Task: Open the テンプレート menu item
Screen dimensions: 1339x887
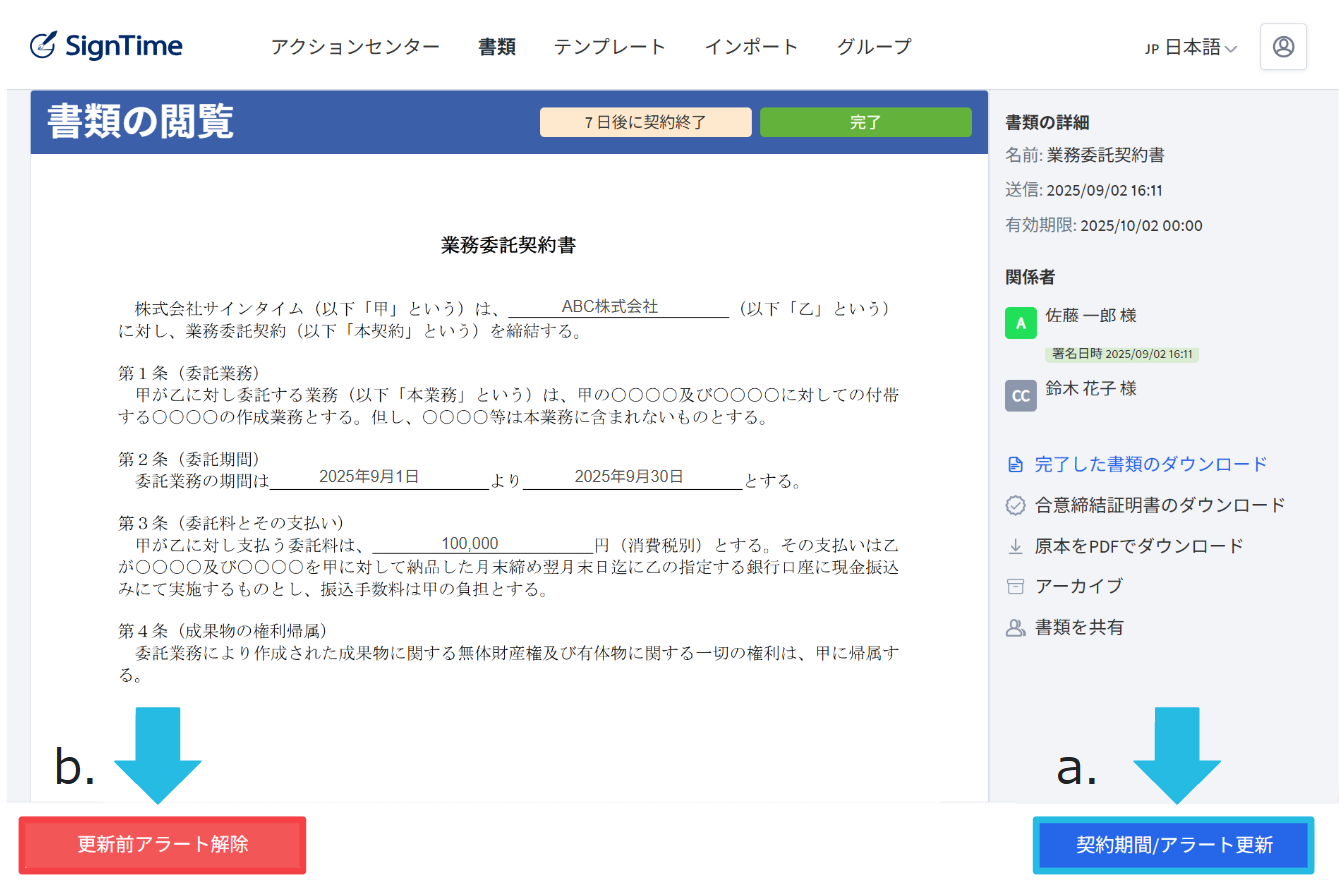Action: point(609,47)
